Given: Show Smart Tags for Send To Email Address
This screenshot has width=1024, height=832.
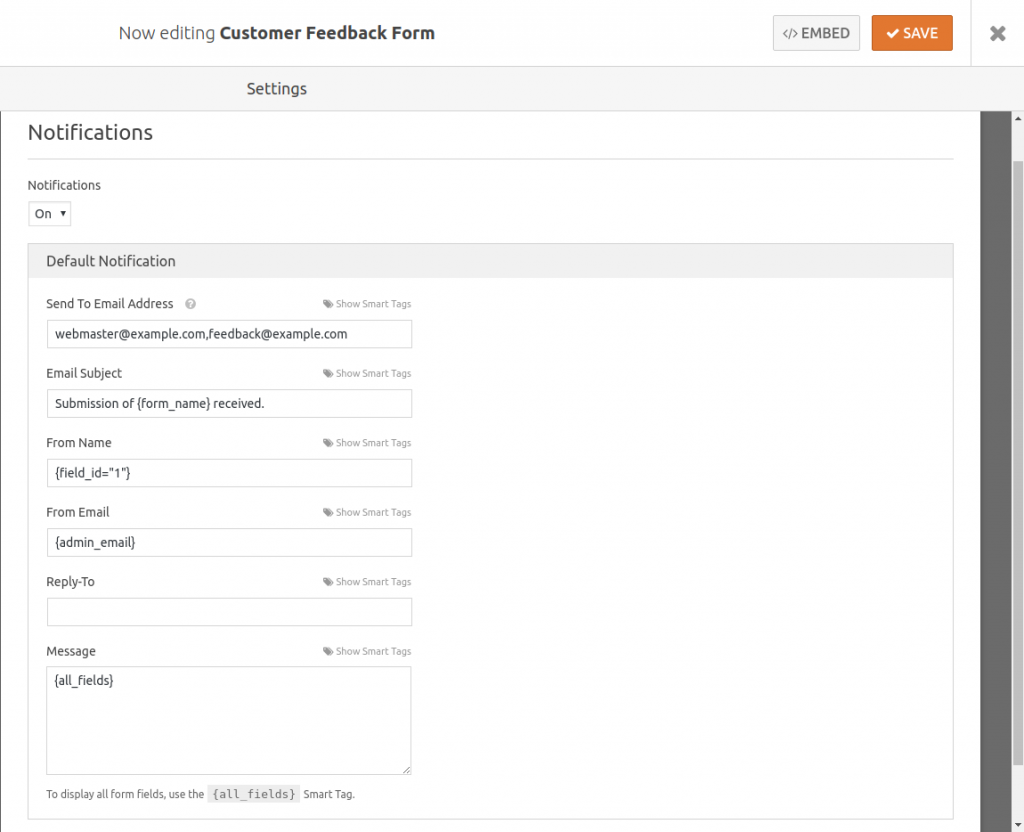Looking at the screenshot, I should tap(367, 303).
